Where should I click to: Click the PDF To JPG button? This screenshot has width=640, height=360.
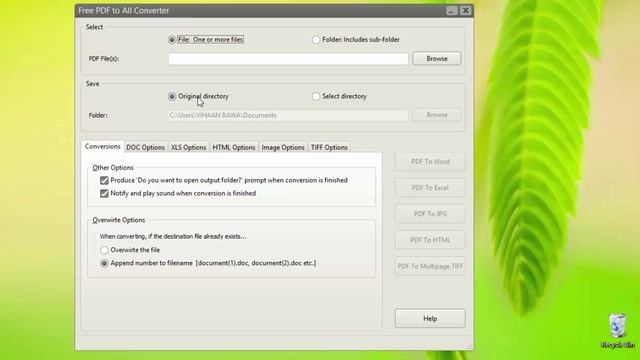pos(430,214)
